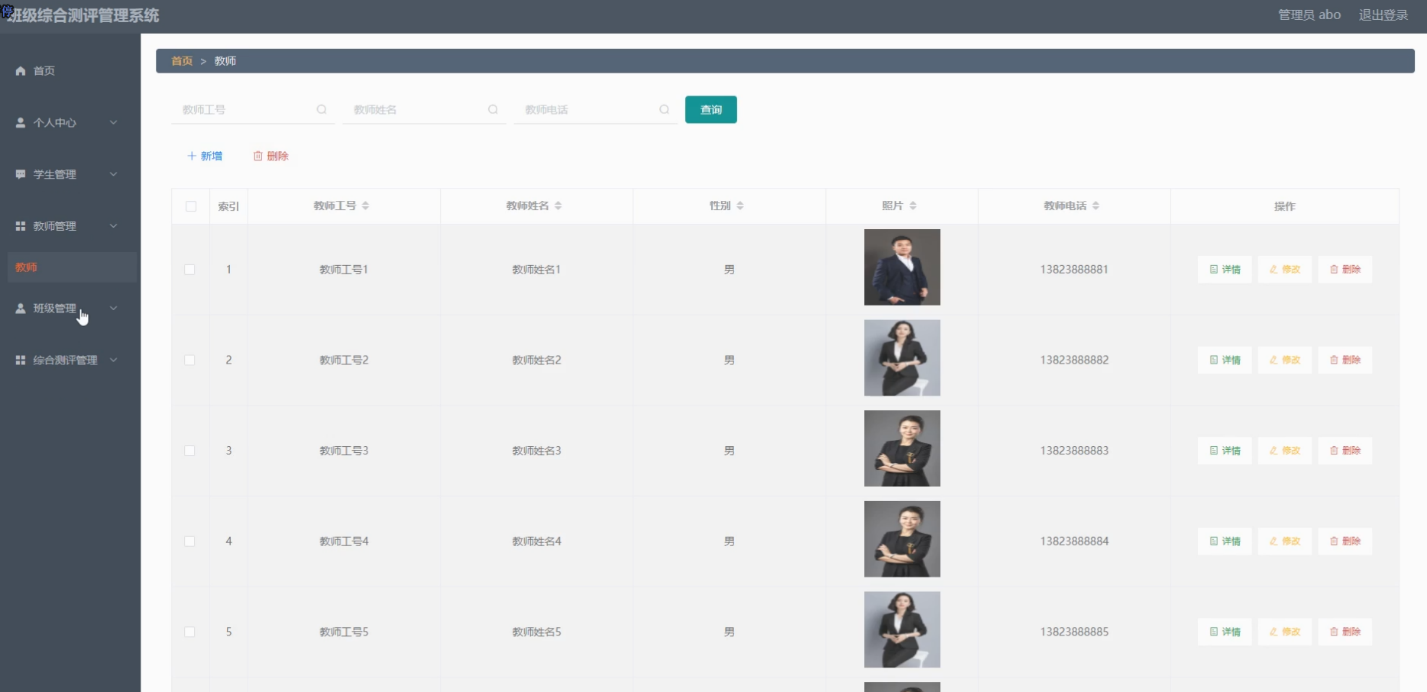Click 首页 breadcrumb link
1427x692 pixels.
(x=182, y=62)
